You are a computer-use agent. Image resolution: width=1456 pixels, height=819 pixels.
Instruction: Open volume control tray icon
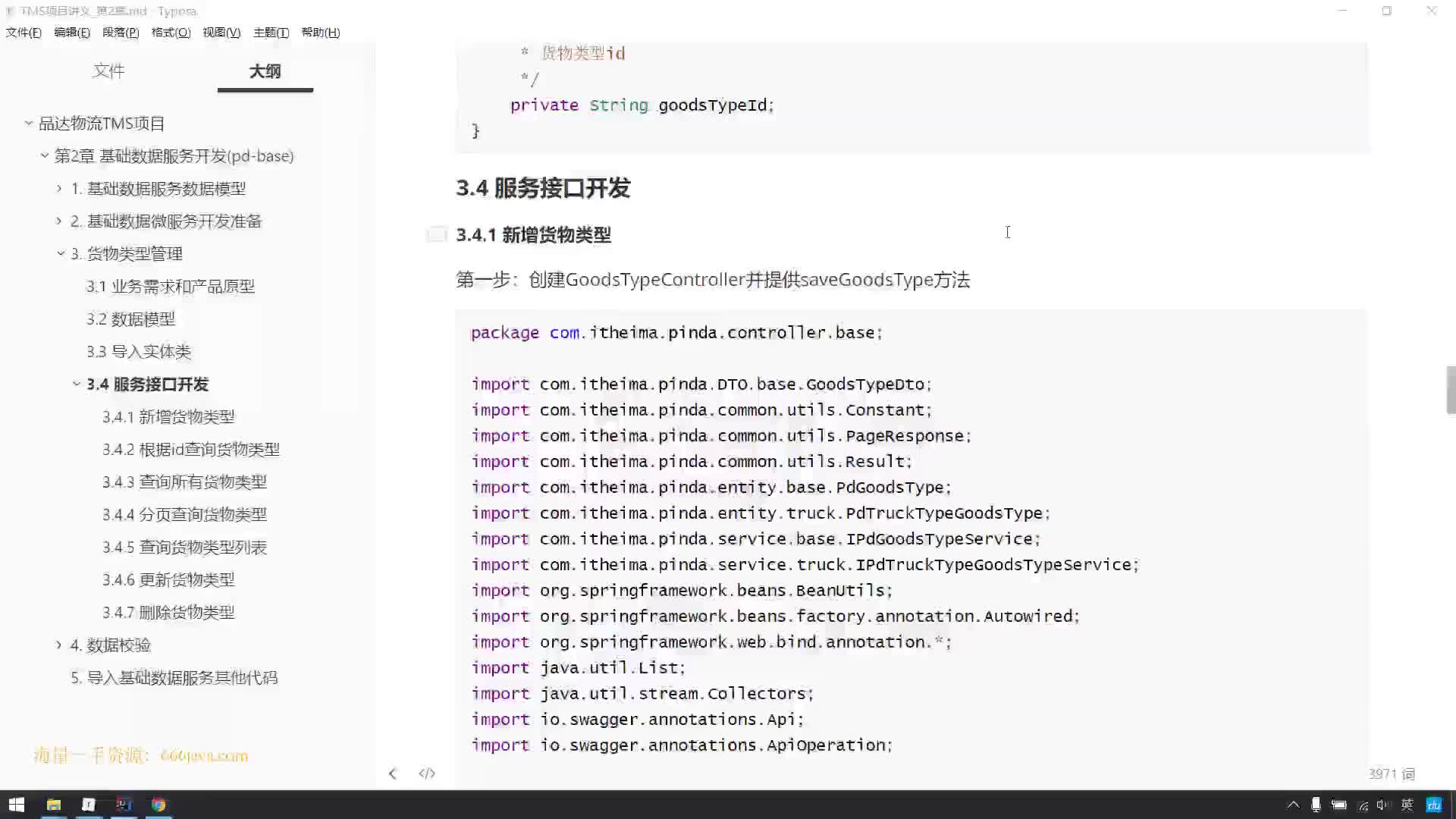point(1383,805)
